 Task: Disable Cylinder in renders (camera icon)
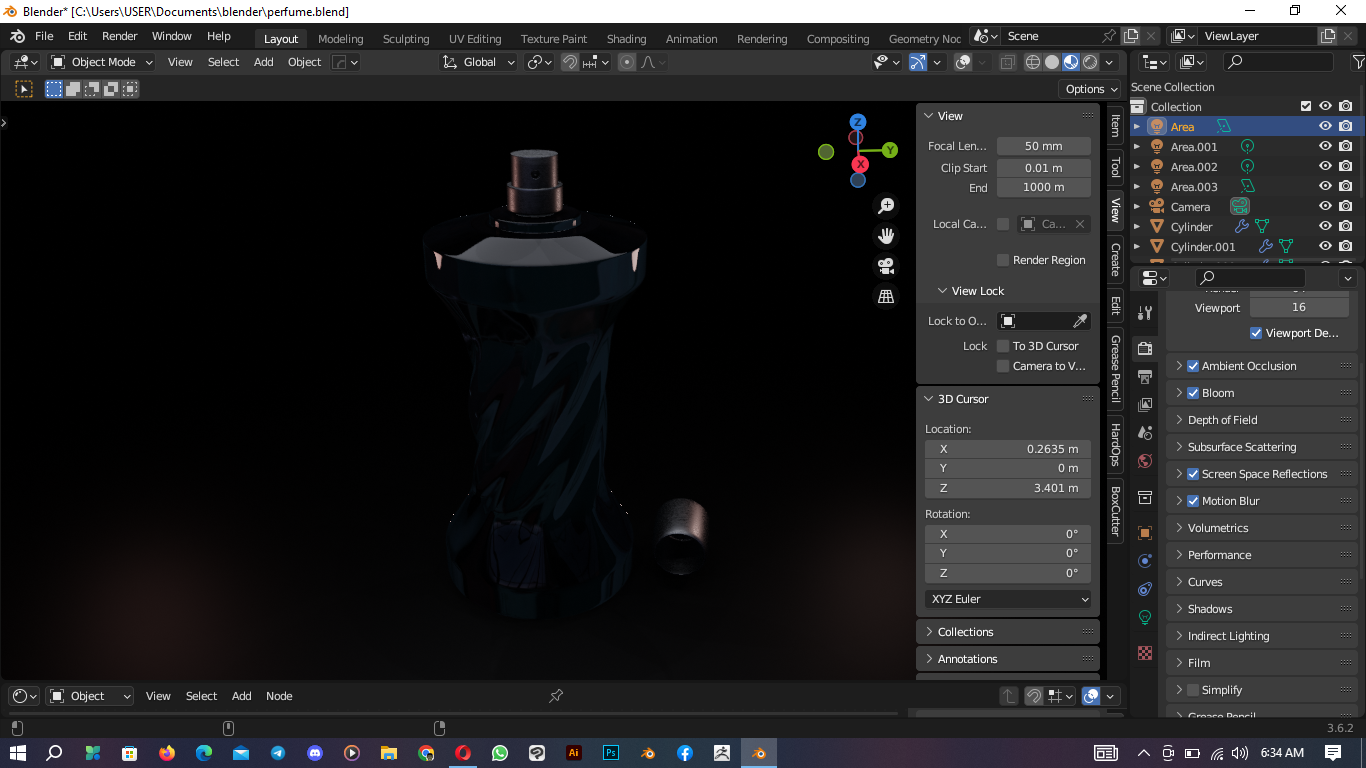[x=1346, y=226]
